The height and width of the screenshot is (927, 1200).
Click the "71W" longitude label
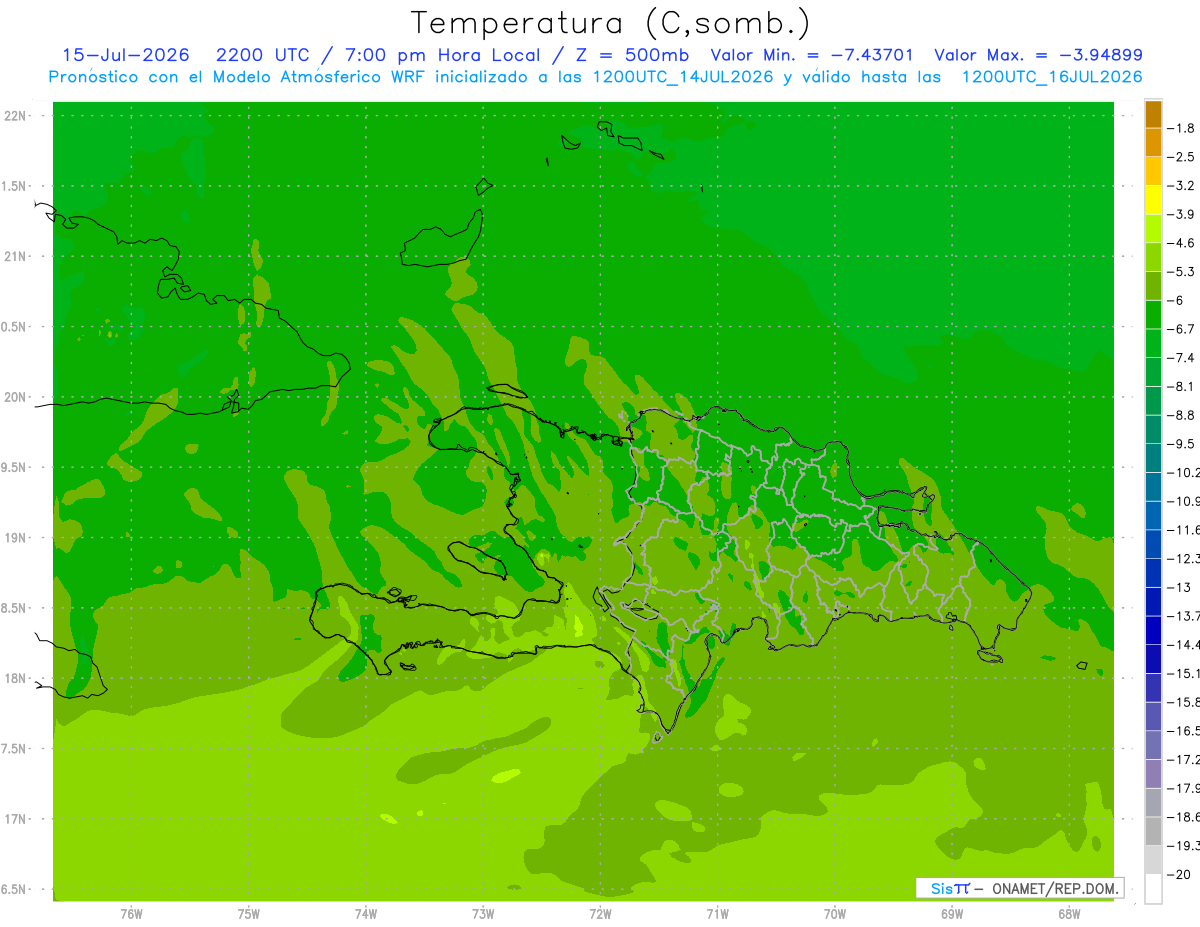click(x=717, y=914)
